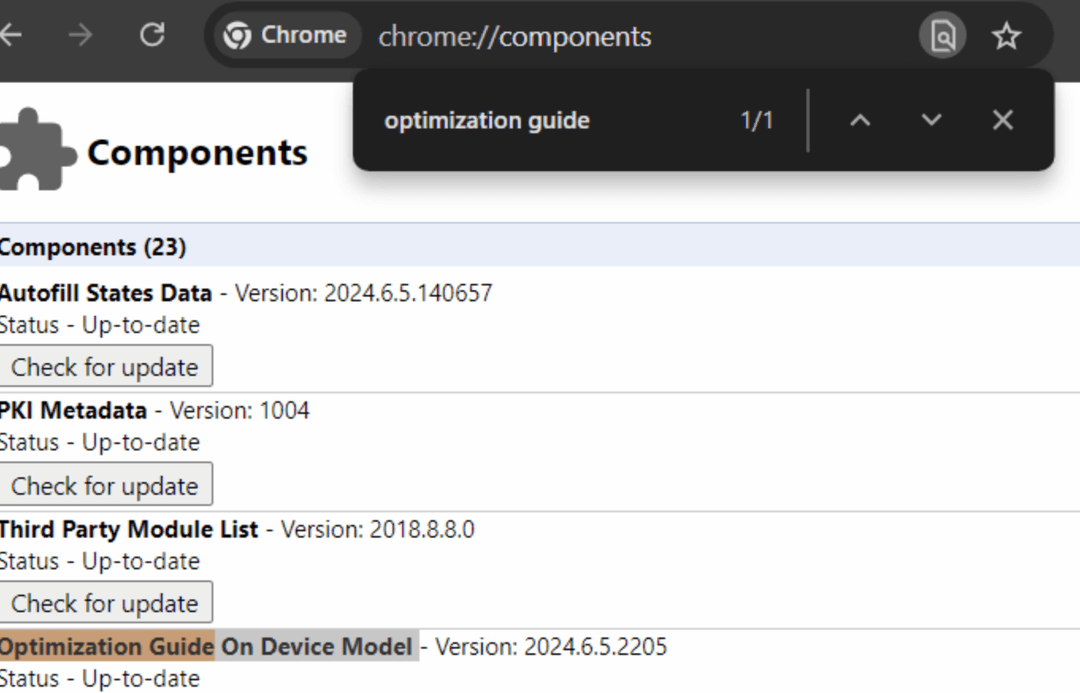The height and width of the screenshot is (693, 1080).
Task: Click 'Version: 2024.6.5.2205' text
Action: pos(551,647)
